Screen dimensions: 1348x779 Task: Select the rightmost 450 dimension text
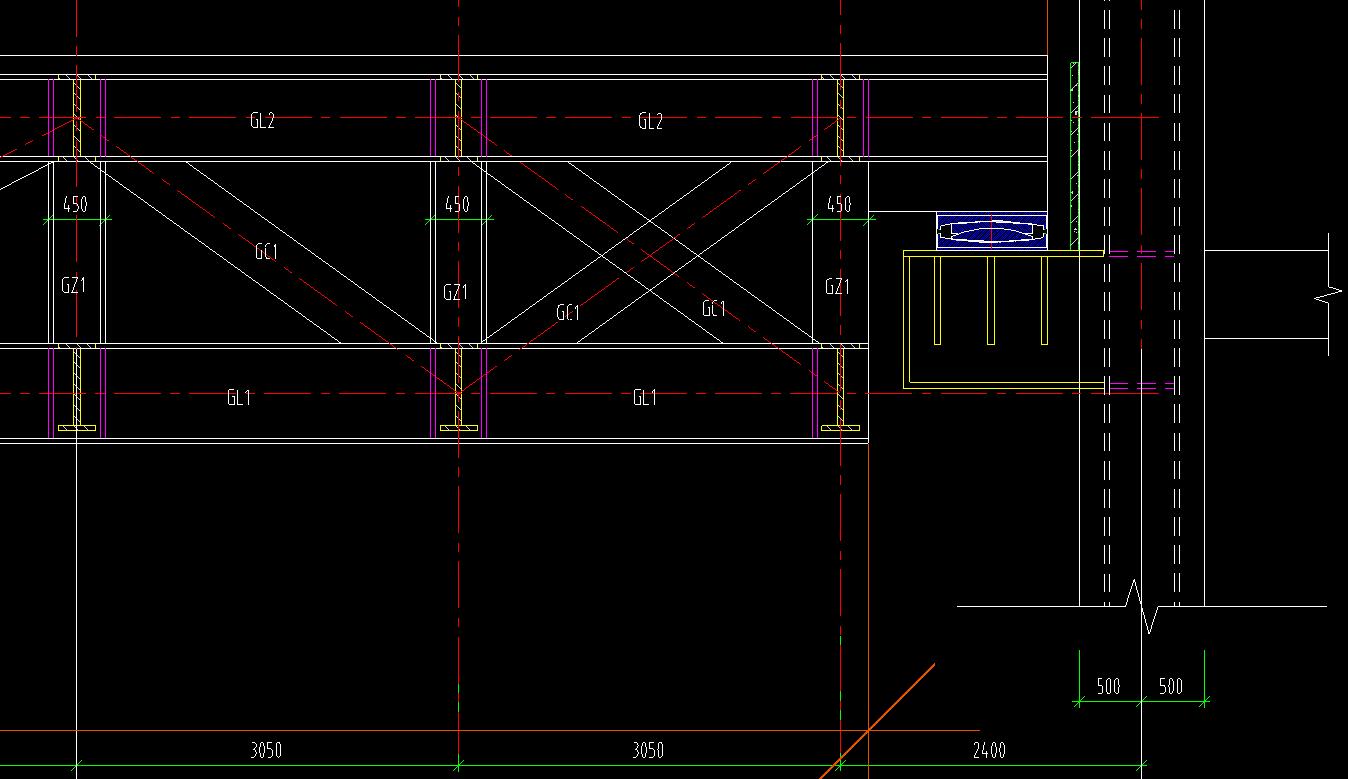coord(839,205)
